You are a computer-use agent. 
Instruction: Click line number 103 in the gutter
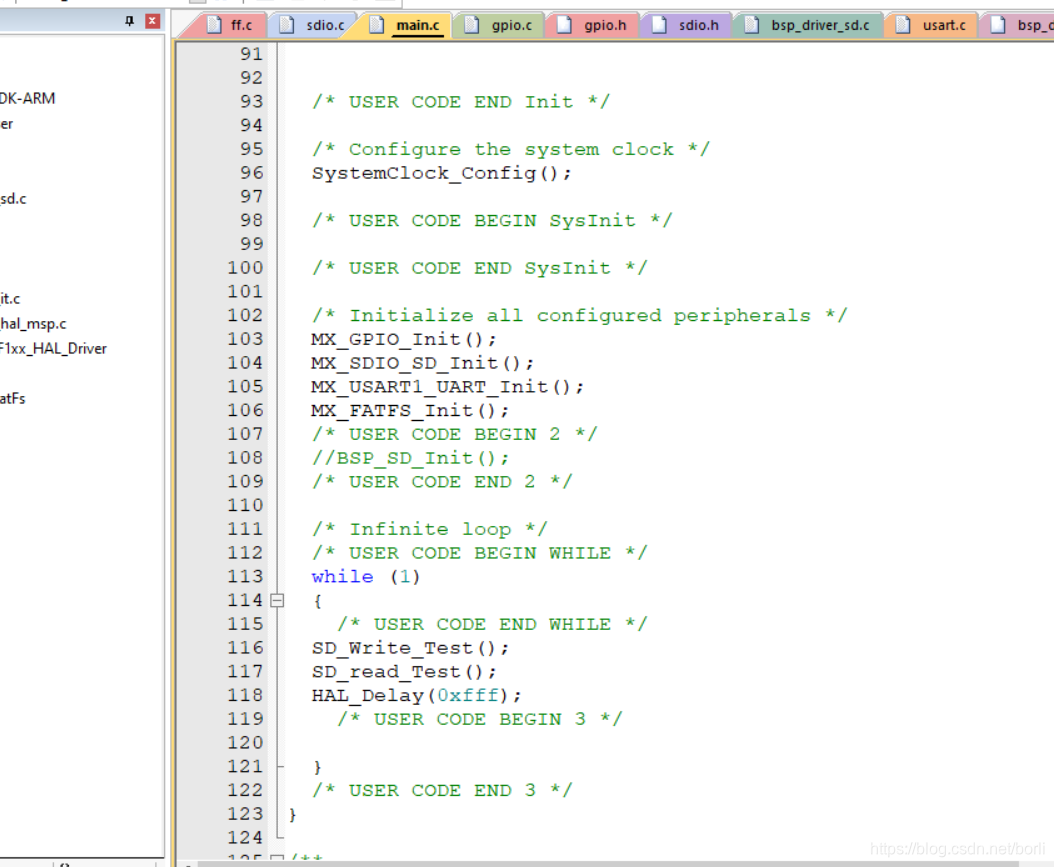point(245,339)
